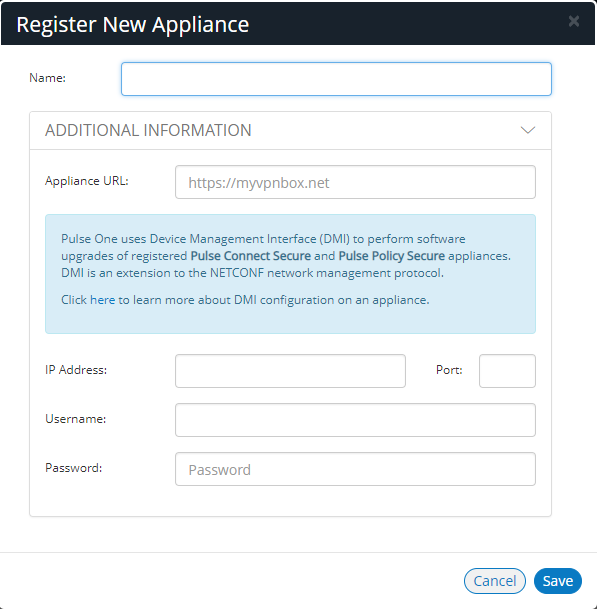
Task: Click the 'Port:' label
Action: (x=449, y=370)
